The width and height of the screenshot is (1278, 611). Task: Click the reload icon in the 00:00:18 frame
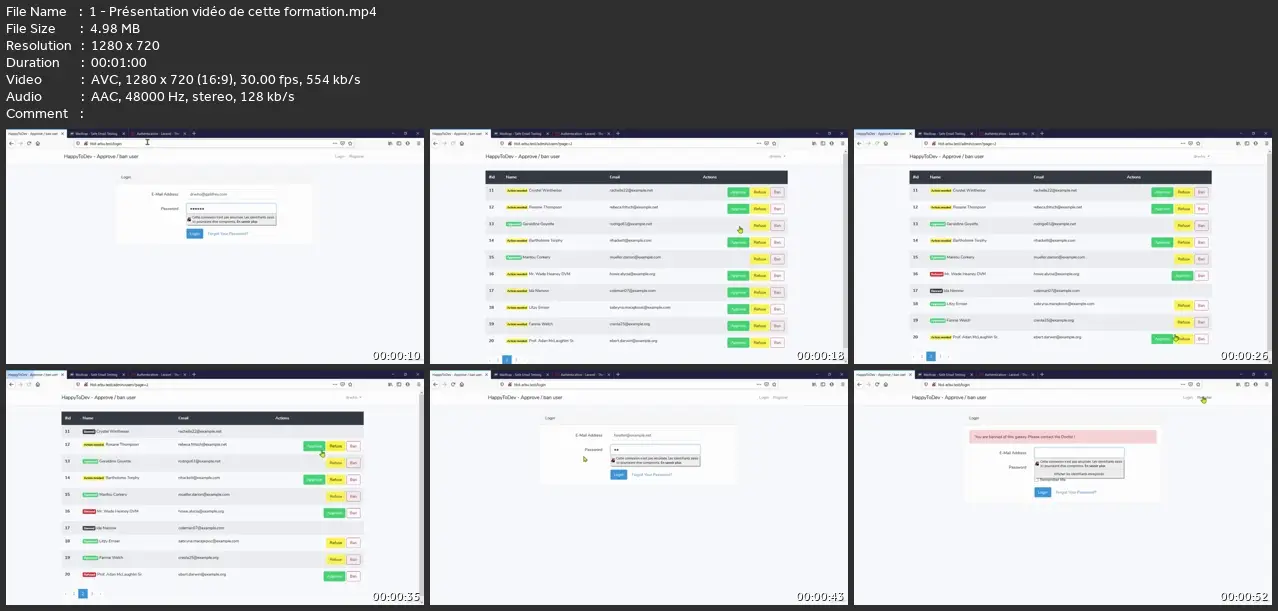click(453, 143)
